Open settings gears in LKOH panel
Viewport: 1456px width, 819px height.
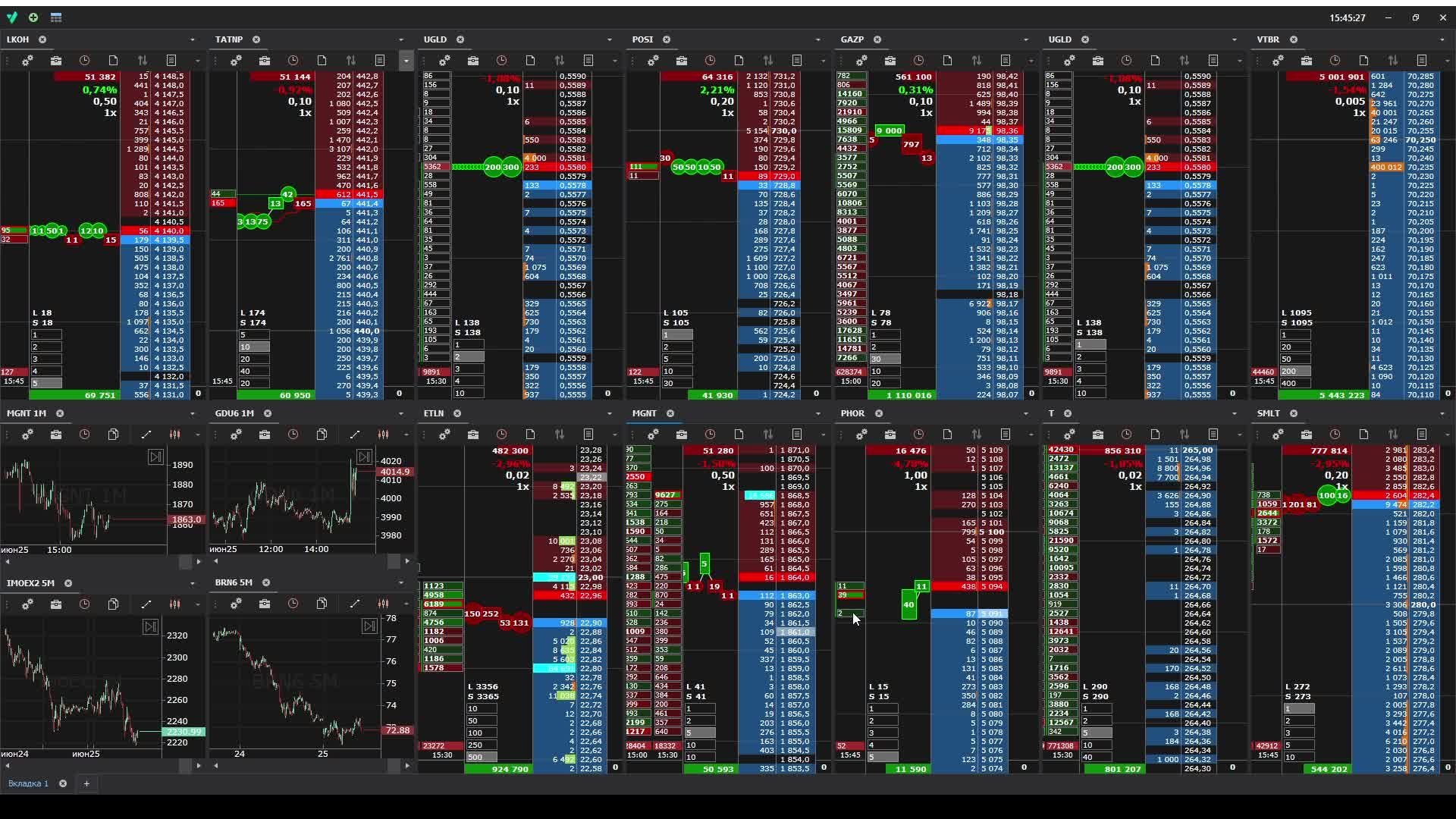point(27,61)
